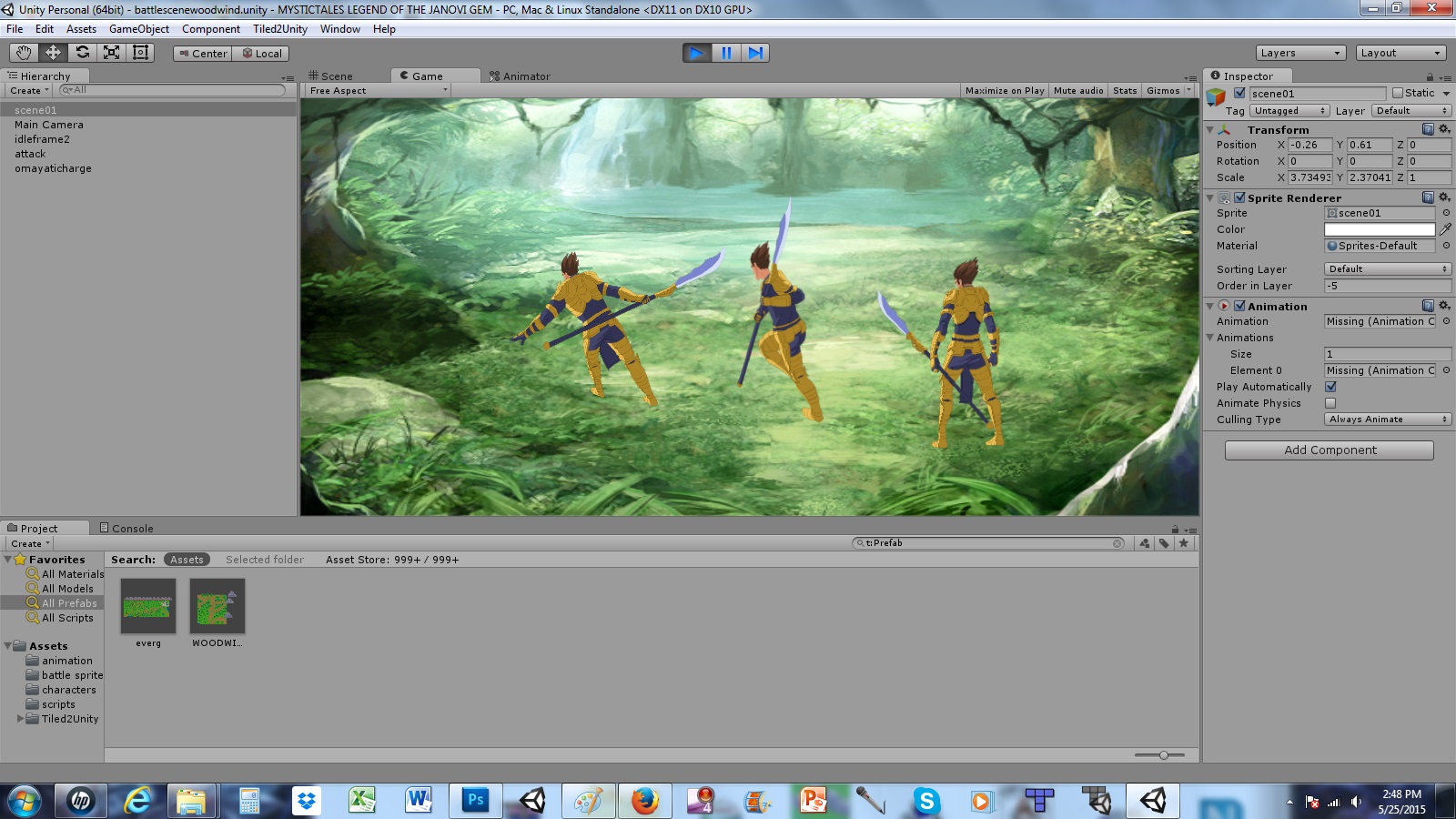This screenshot has height=819, width=1456.
Task: Open the Tag Untagged dropdown
Action: tap(1290, 111)
